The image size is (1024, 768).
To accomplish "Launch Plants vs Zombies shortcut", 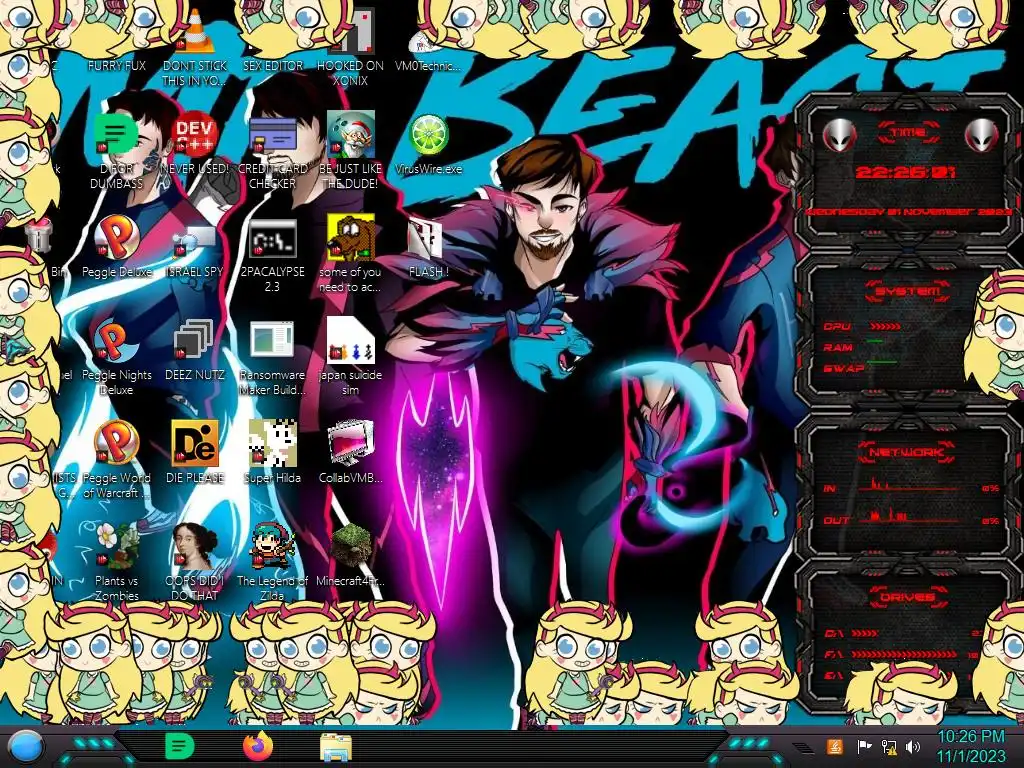I will (x=116, y=546).
